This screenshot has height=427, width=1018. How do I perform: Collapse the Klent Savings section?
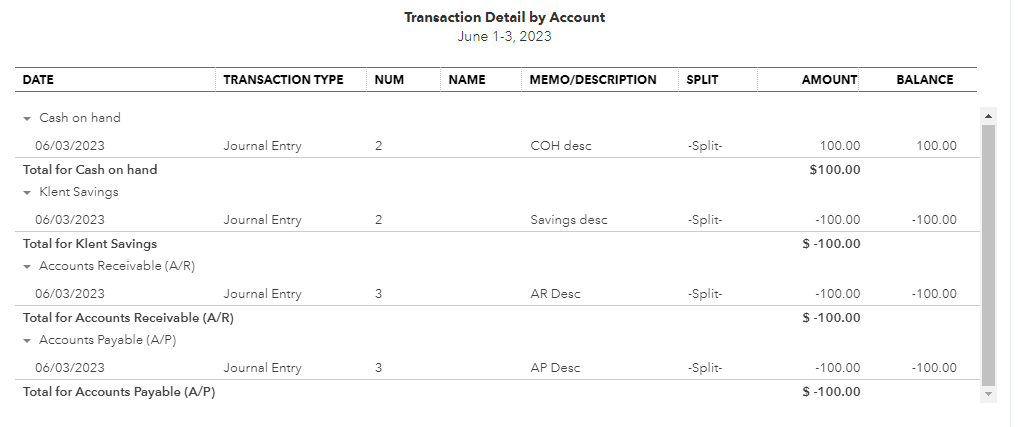click(x=27, y=193)
